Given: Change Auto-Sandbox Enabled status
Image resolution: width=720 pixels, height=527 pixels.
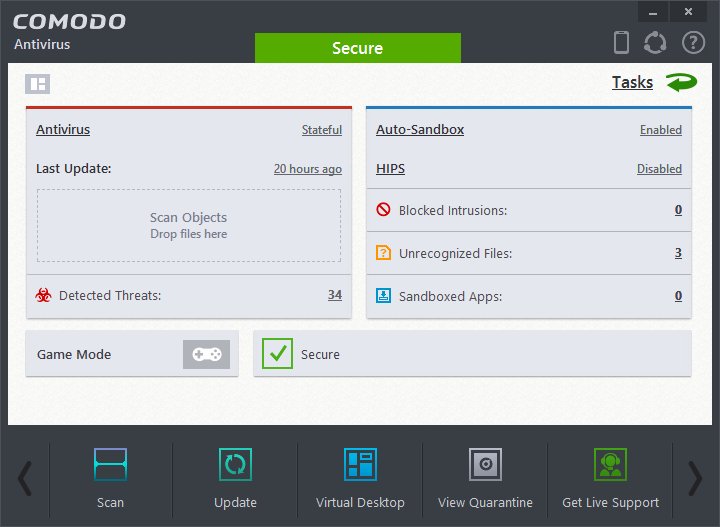Looking at the screenshot, I should [661, 130].
